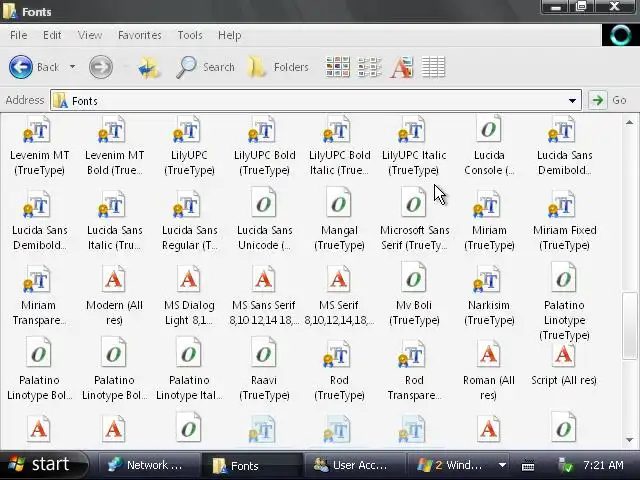640x480 pixels.
Task: Click the vertical scrollbar thumb
Action: coord(629,326)
